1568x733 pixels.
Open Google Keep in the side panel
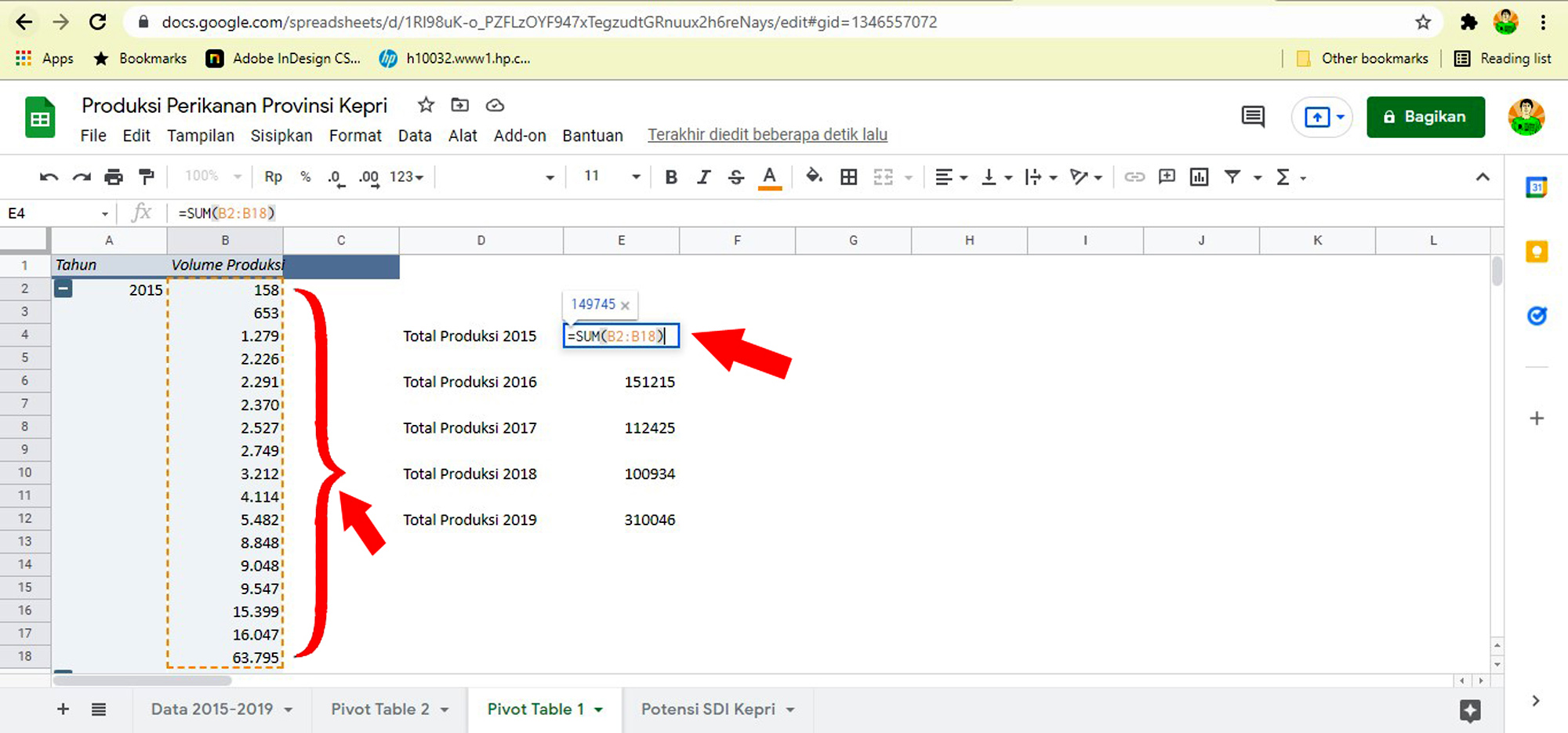coord(1537,252)
